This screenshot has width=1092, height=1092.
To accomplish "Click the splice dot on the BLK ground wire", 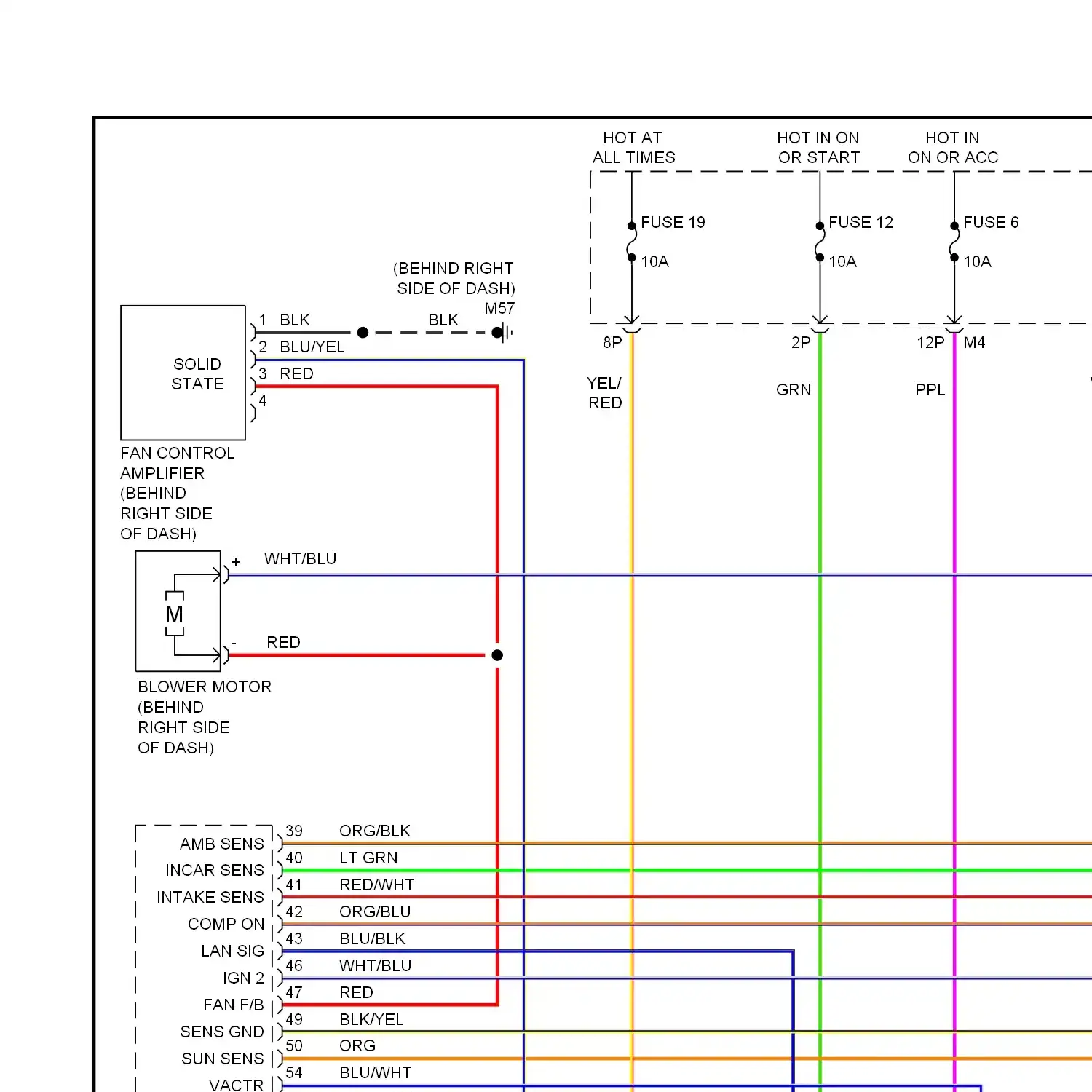I will coord(363,333).
